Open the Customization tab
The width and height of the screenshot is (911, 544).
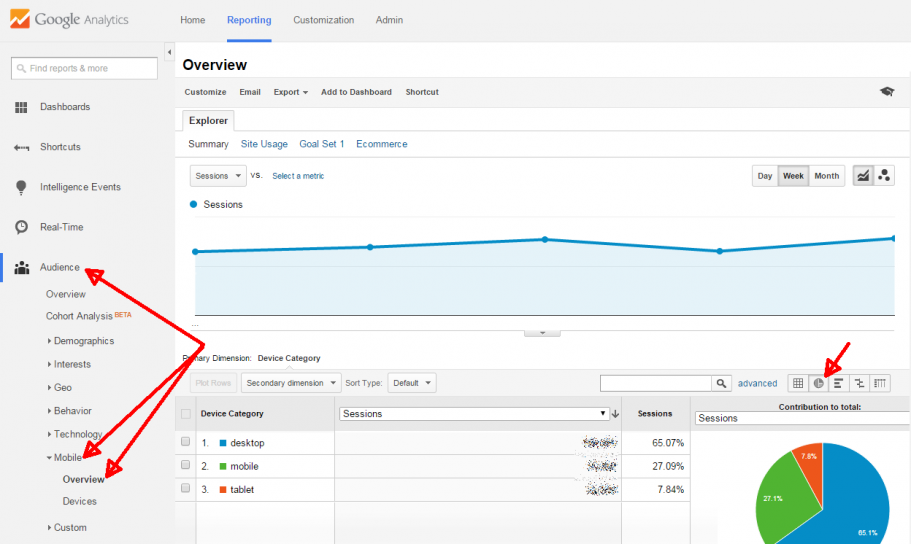324,20
